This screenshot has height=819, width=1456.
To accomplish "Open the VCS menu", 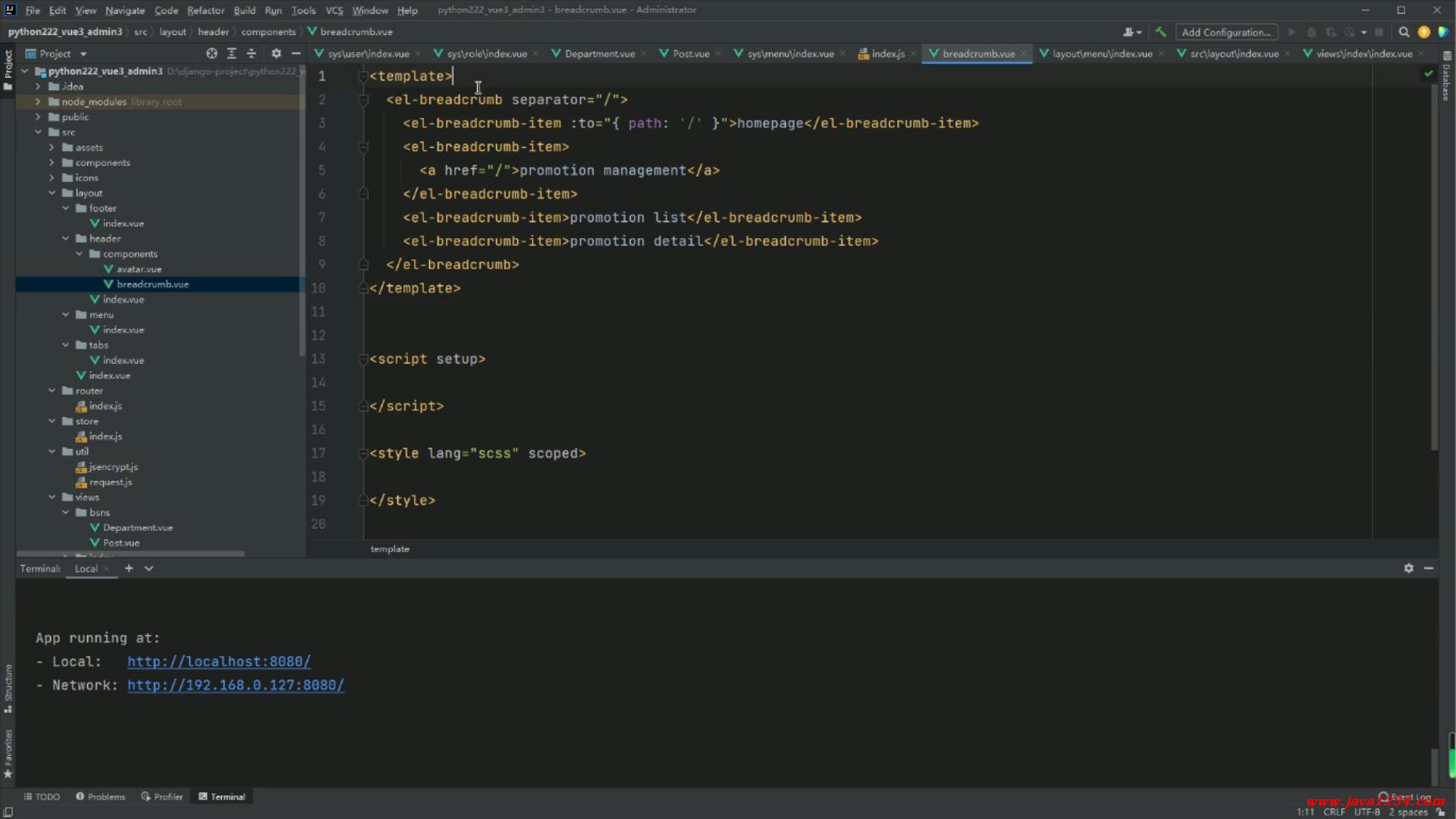I will [x=334, y=10].
